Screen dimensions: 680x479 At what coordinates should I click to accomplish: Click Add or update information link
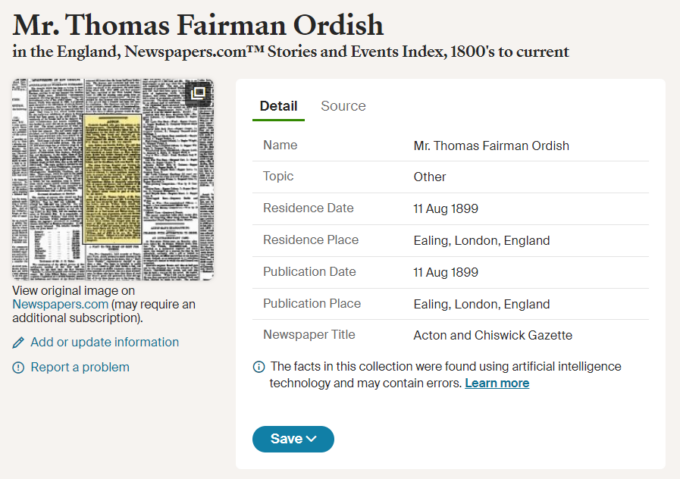pos(105,342)
